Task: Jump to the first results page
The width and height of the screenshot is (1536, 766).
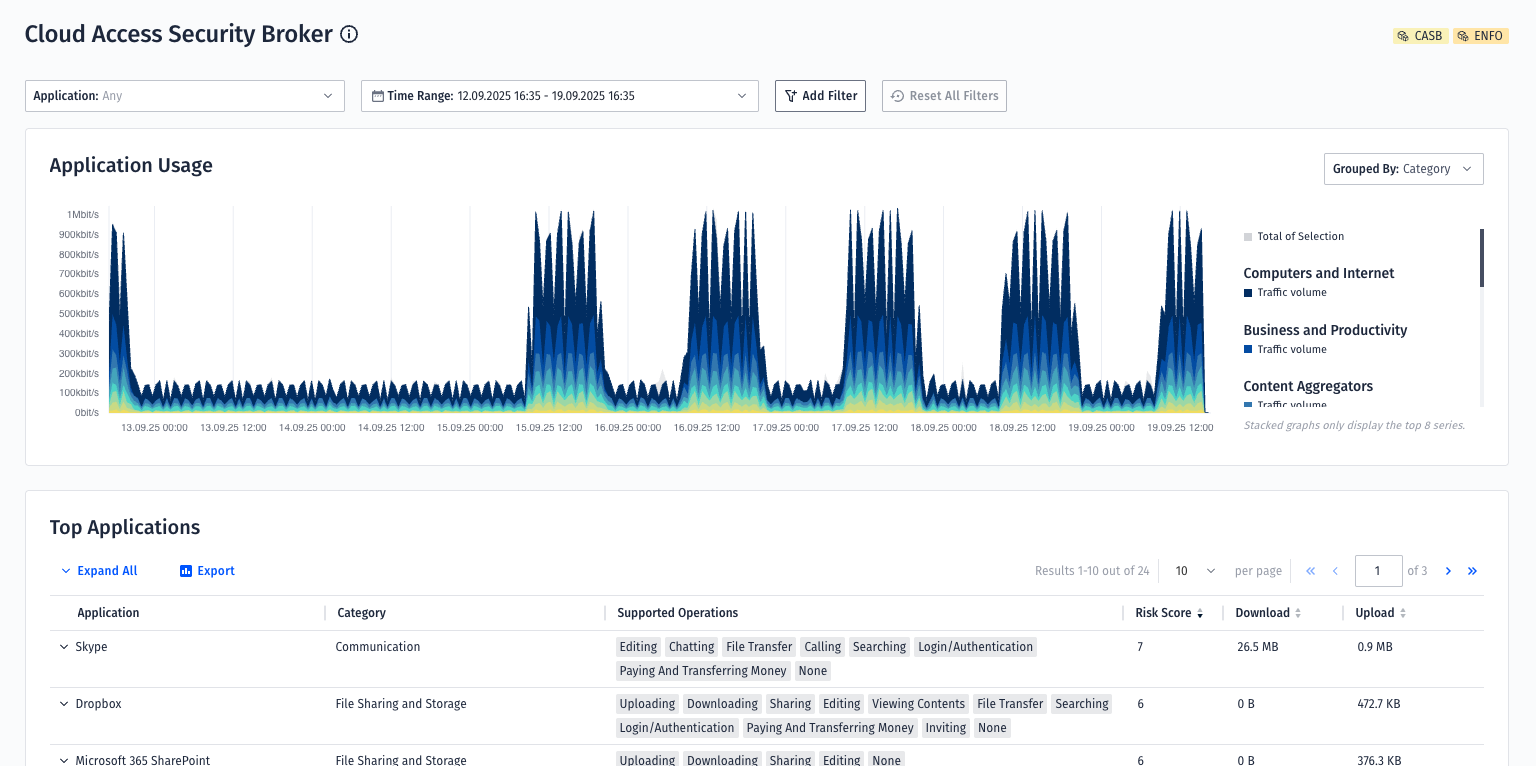Action: 1310,571
